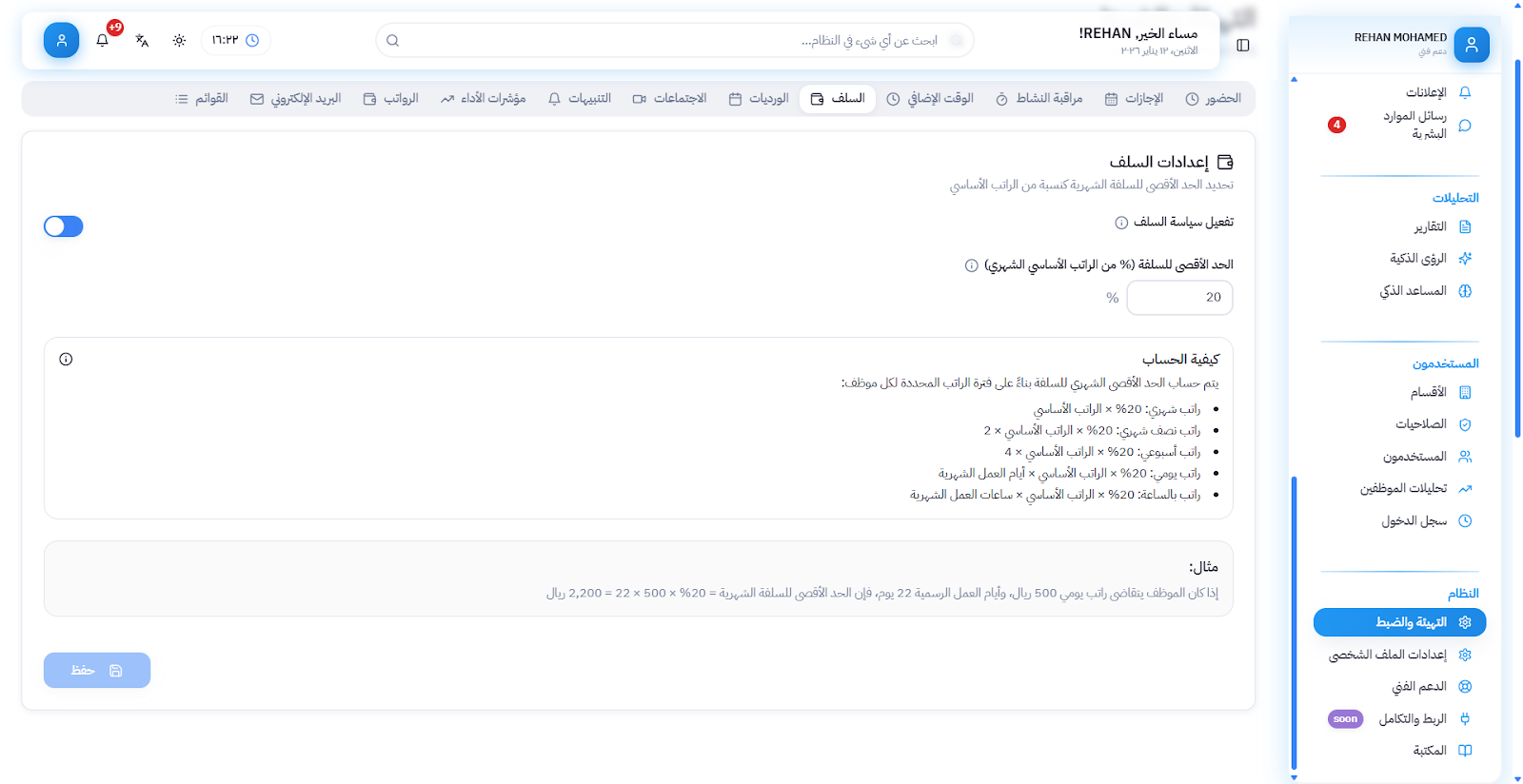Switch to the الحضور tab
The height and width of the screenshot is (784, 1523).
(1213, 99)
